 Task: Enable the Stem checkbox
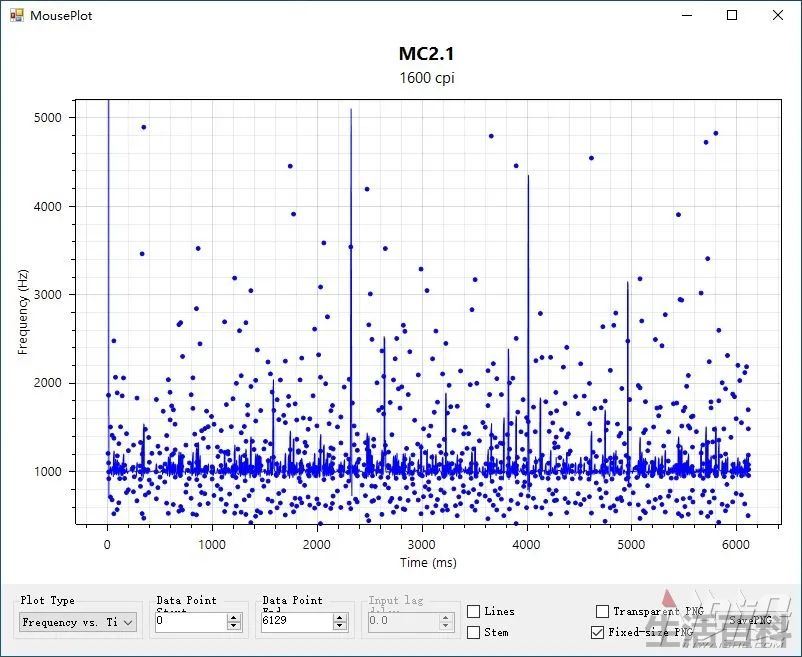tap(474, 632)
